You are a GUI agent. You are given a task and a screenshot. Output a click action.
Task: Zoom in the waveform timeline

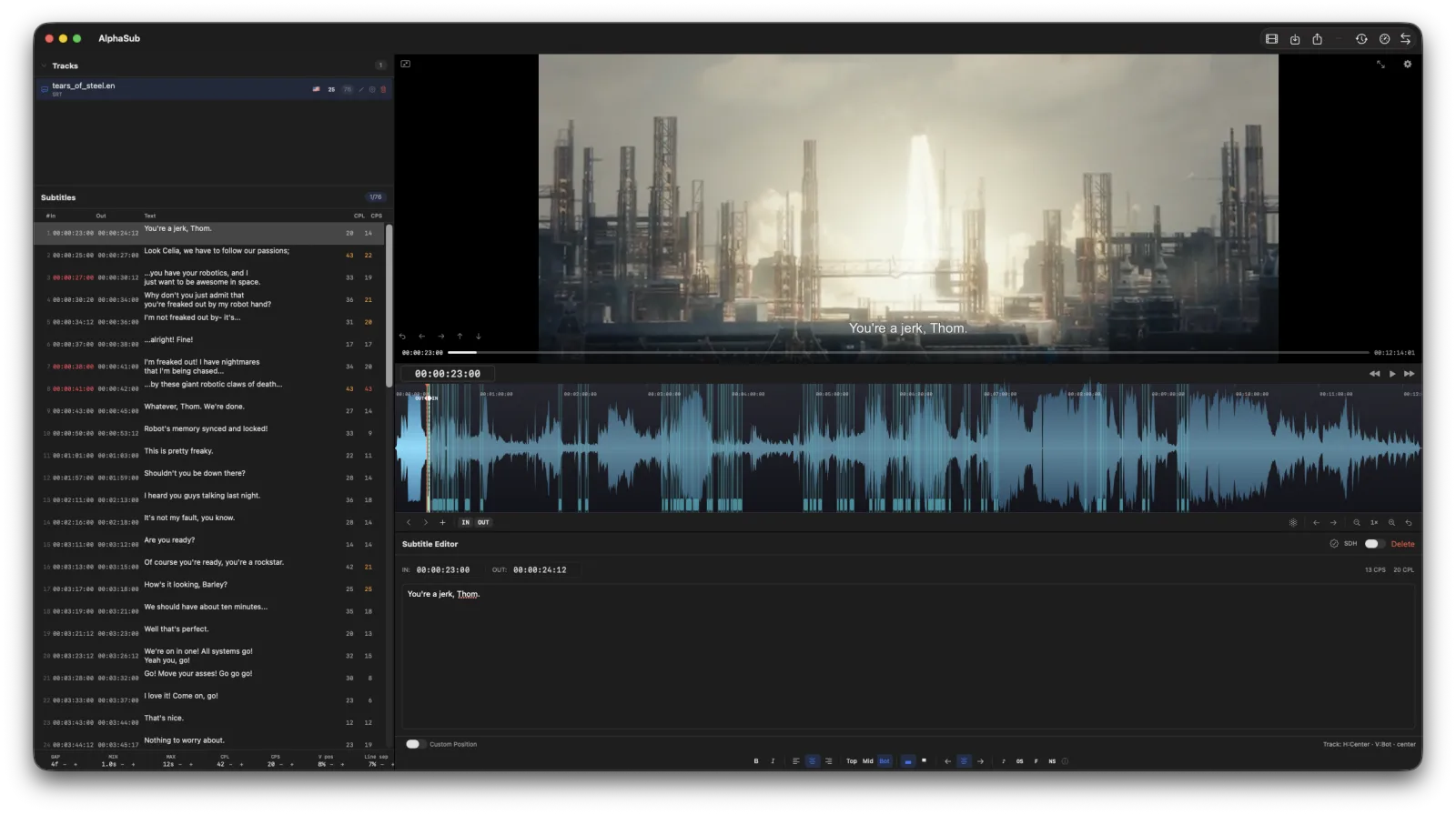[1391, 523]
